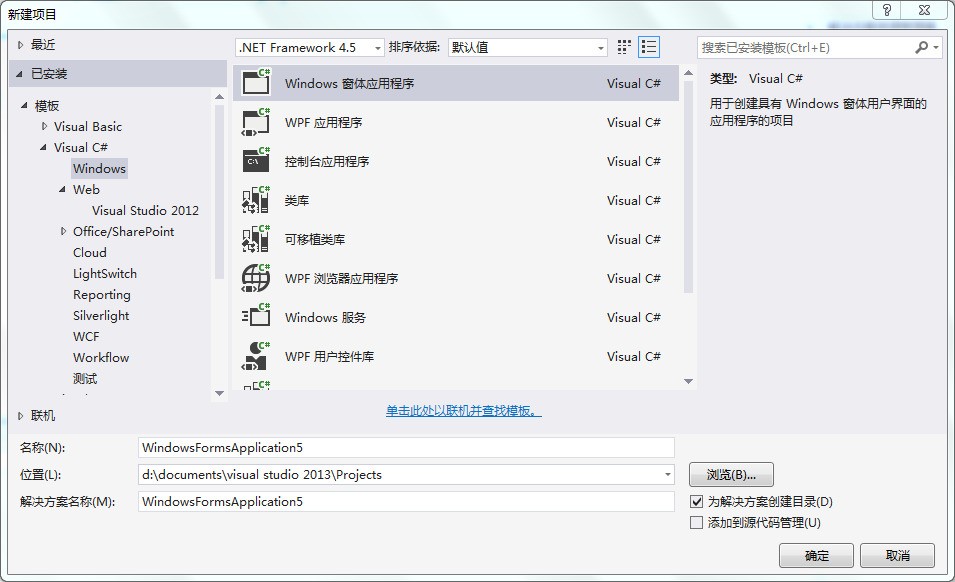Select the Windows 服务 template icon

[x=257, y=317]
